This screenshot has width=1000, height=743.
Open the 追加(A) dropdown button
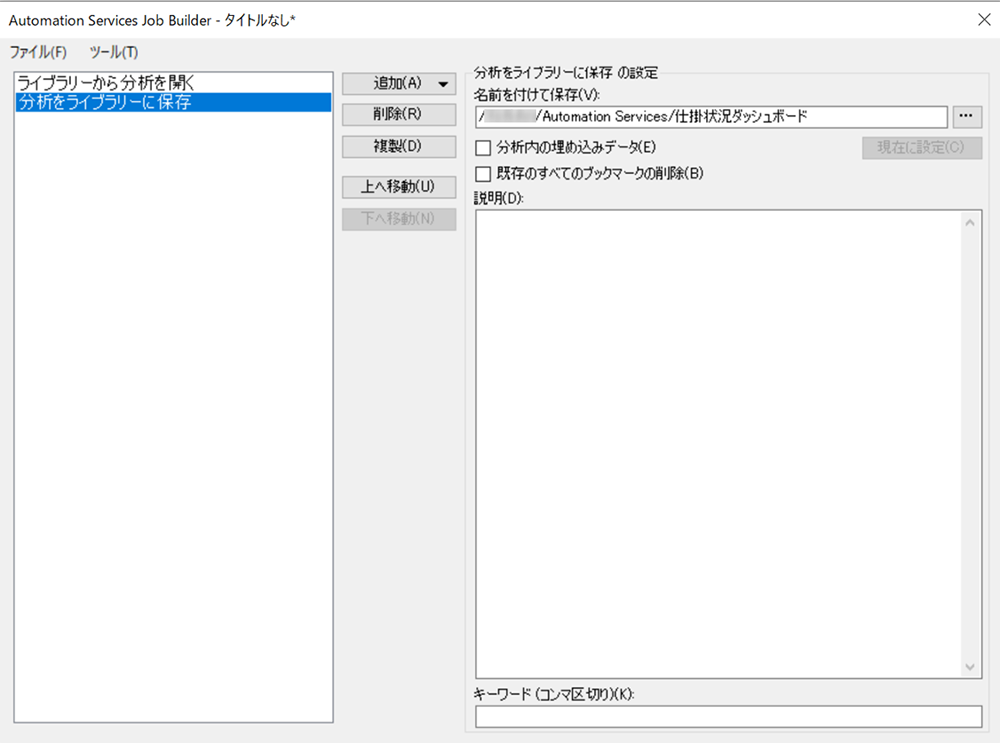click(x=399, y=84)
